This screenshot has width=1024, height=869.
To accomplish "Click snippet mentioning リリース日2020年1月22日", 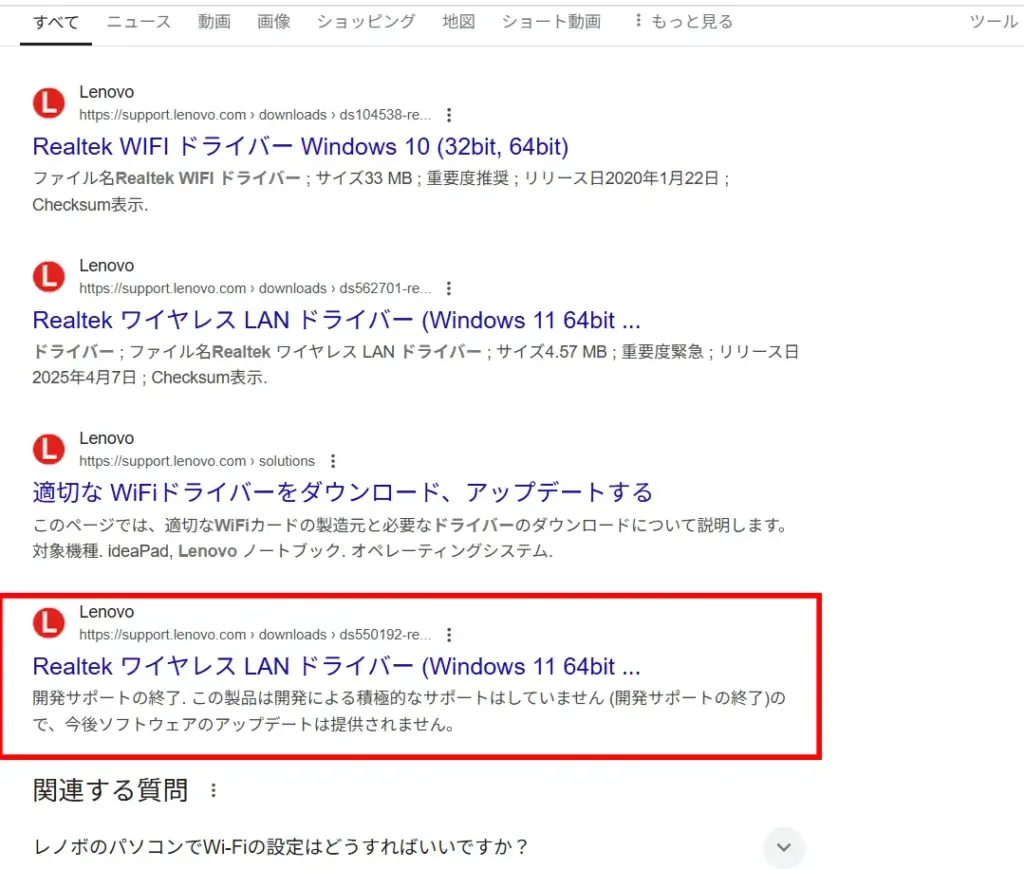I will (381, 191).
